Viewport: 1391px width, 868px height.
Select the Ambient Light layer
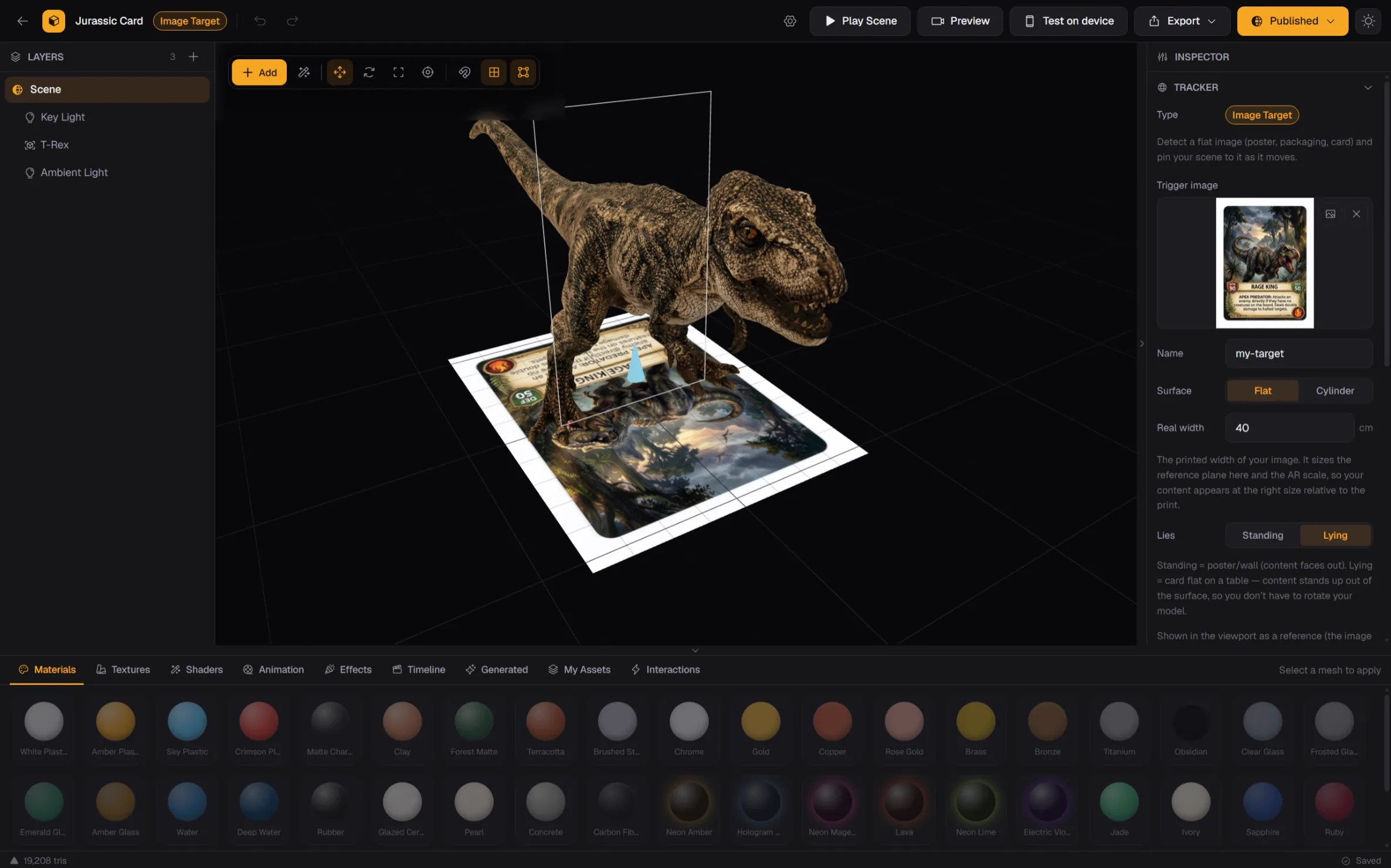(107, 172)
